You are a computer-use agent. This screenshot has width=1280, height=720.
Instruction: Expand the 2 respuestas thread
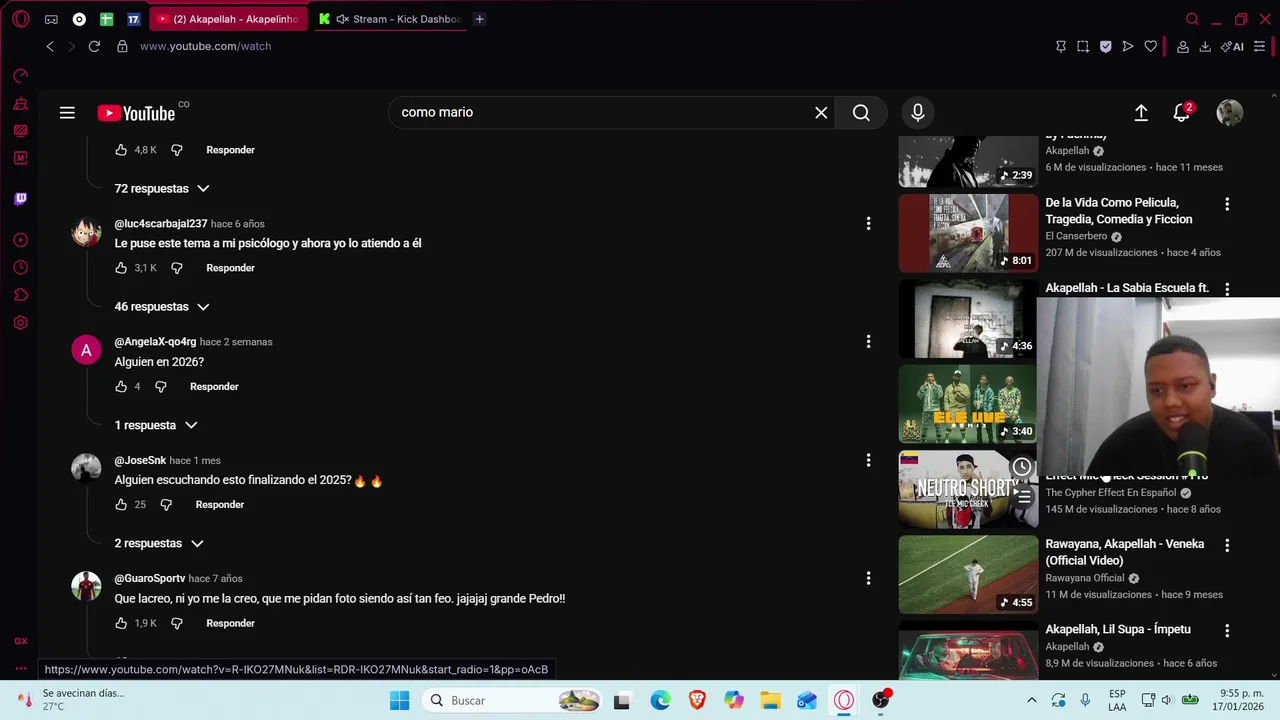coord(159,544)
